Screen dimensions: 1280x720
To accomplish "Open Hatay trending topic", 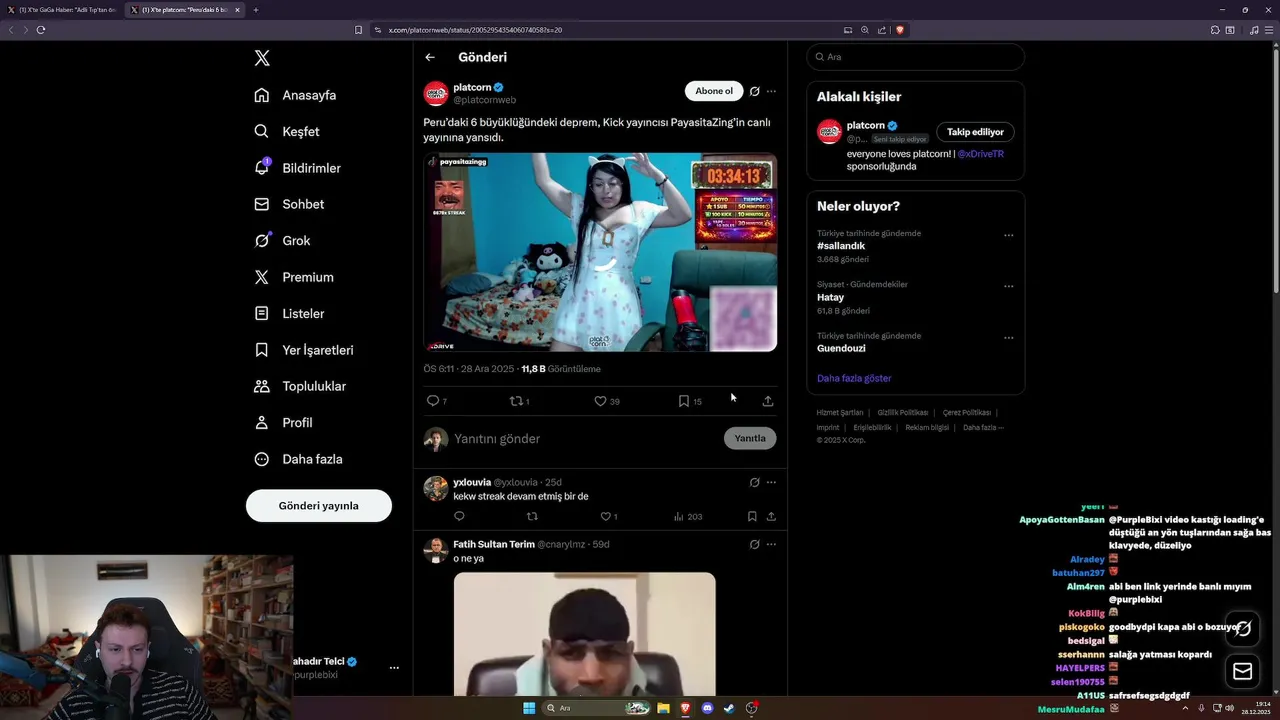I will click(831, 297).
